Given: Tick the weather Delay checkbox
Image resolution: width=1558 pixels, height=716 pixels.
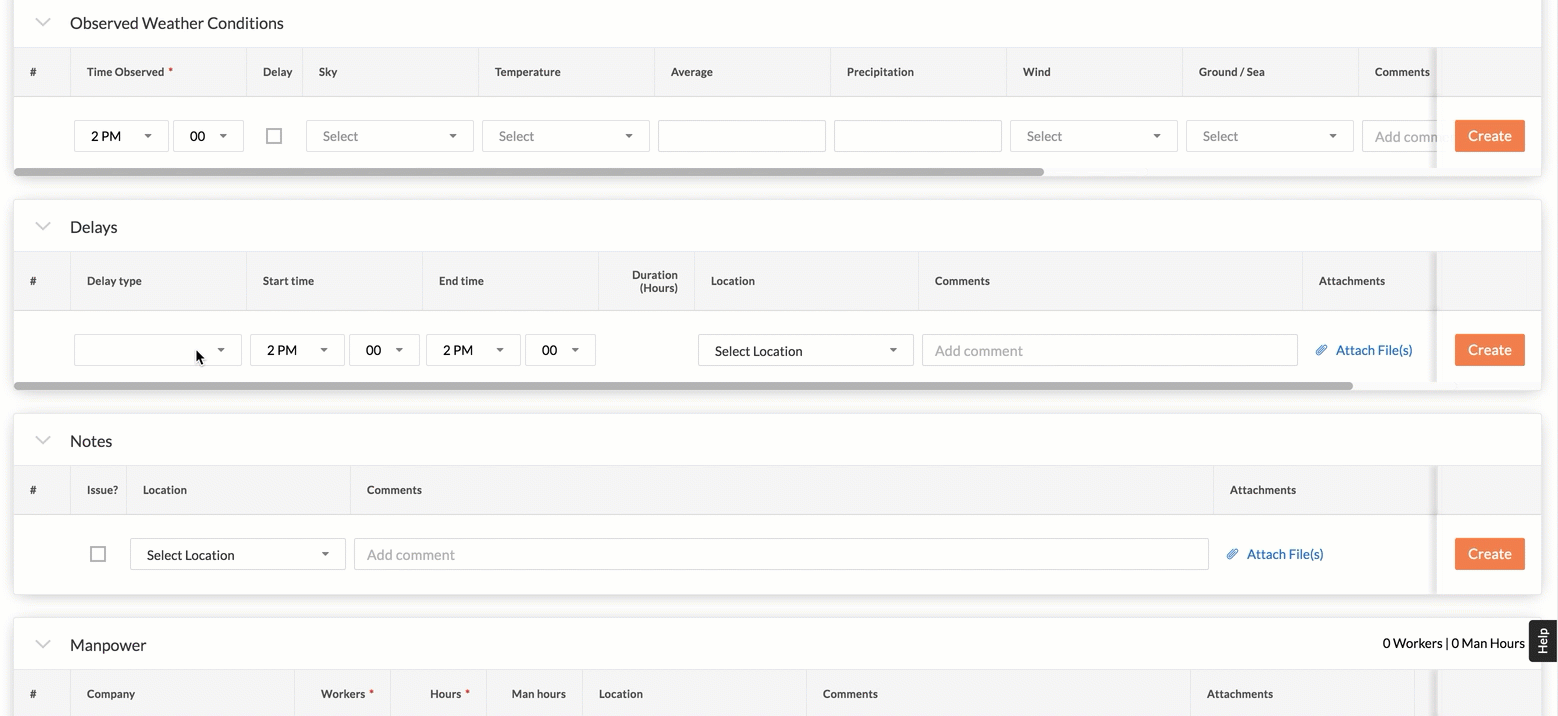Looking at the screenshot, I should 274,136.
